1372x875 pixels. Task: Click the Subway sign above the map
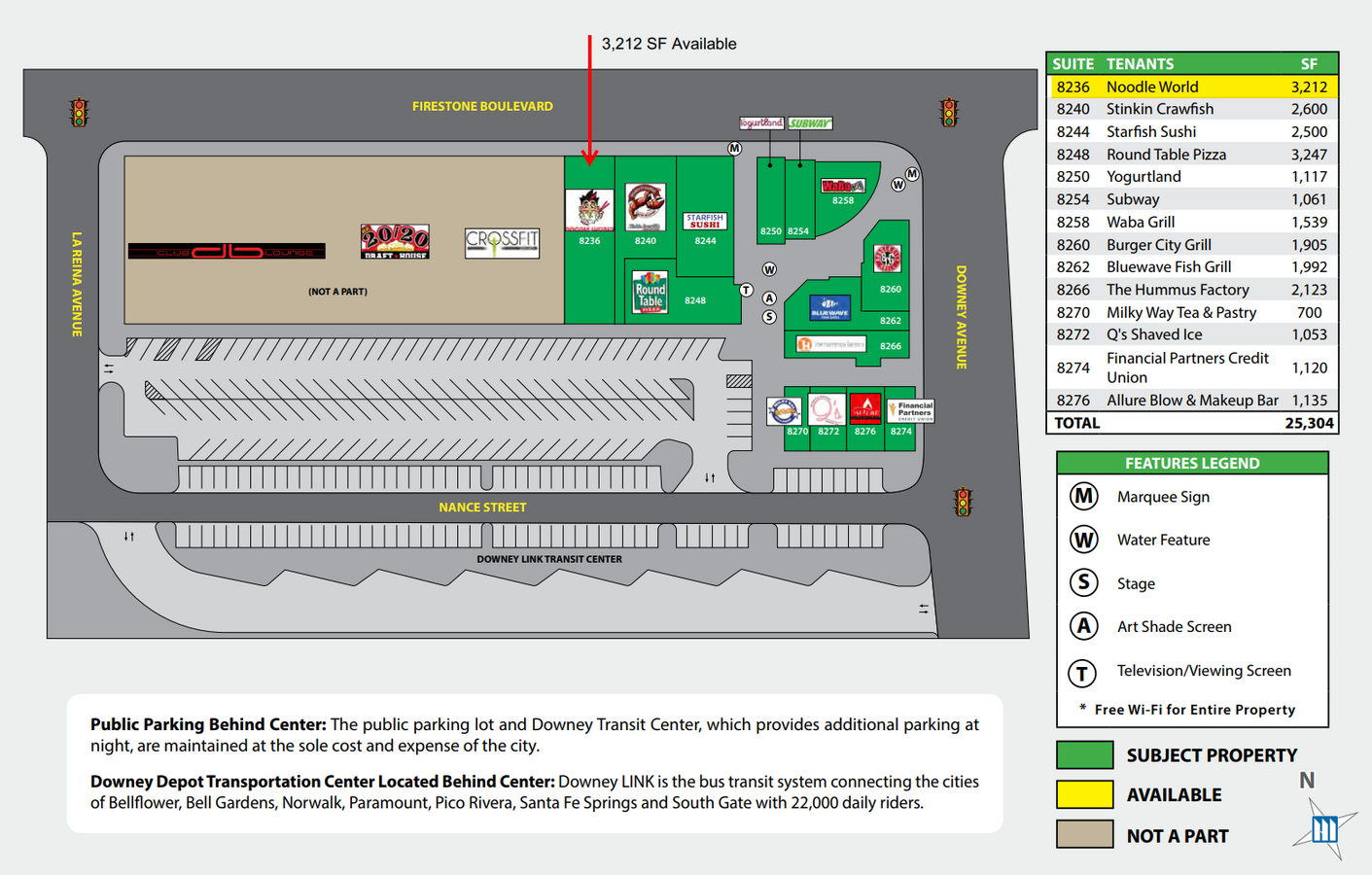(809, 123)
